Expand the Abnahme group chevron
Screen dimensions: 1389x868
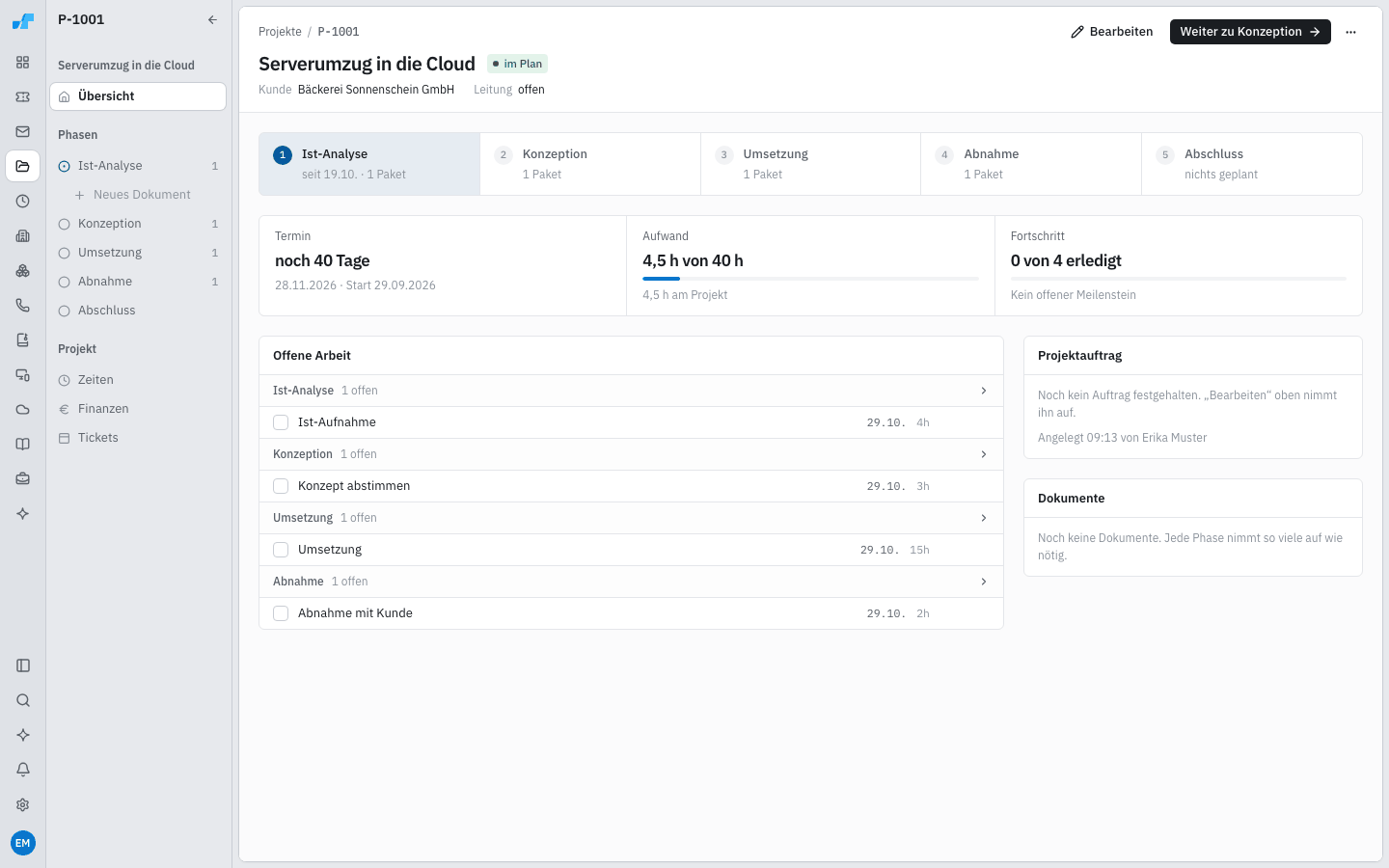[984, 582]
